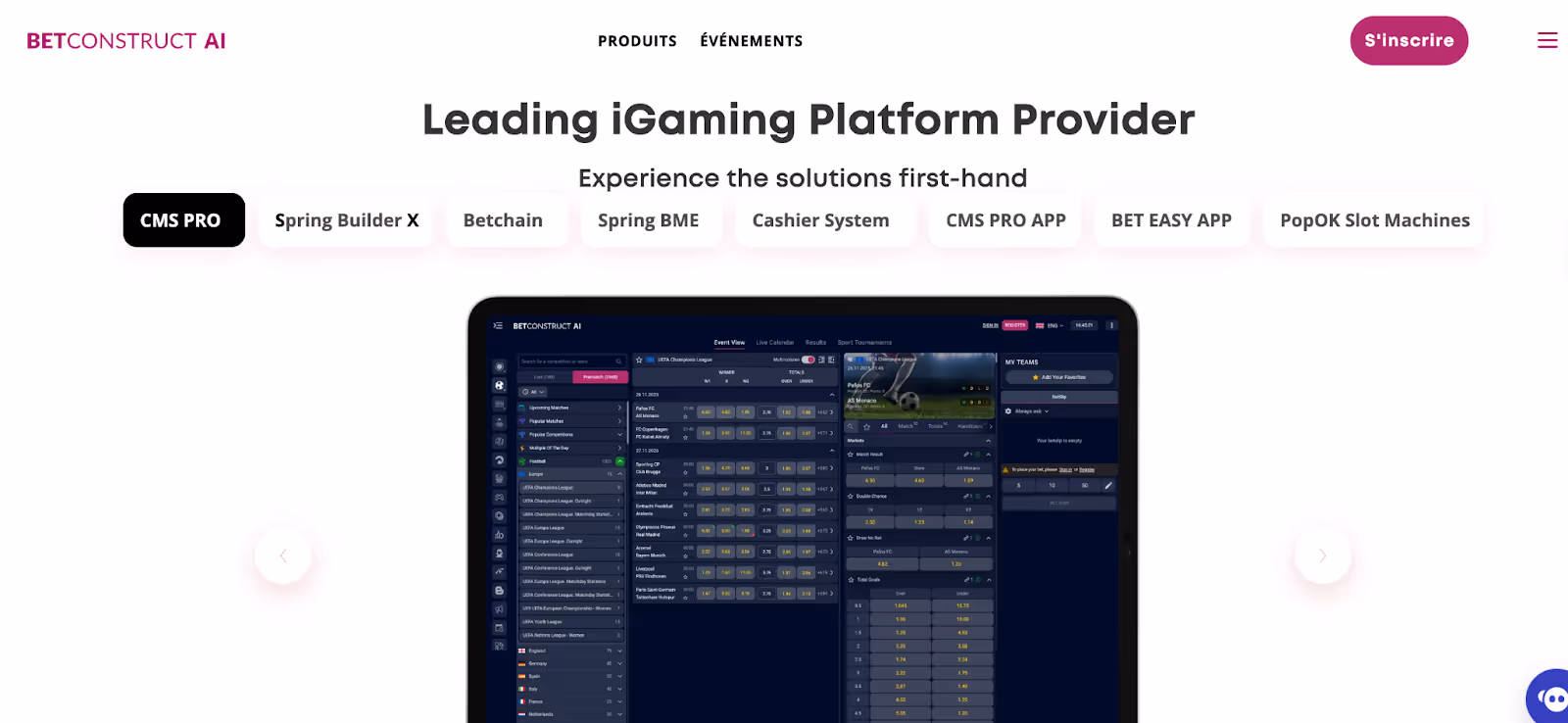Select the CMS PRO tab
This screenshot has width=1568, height=723.
(x=184, y=220)
